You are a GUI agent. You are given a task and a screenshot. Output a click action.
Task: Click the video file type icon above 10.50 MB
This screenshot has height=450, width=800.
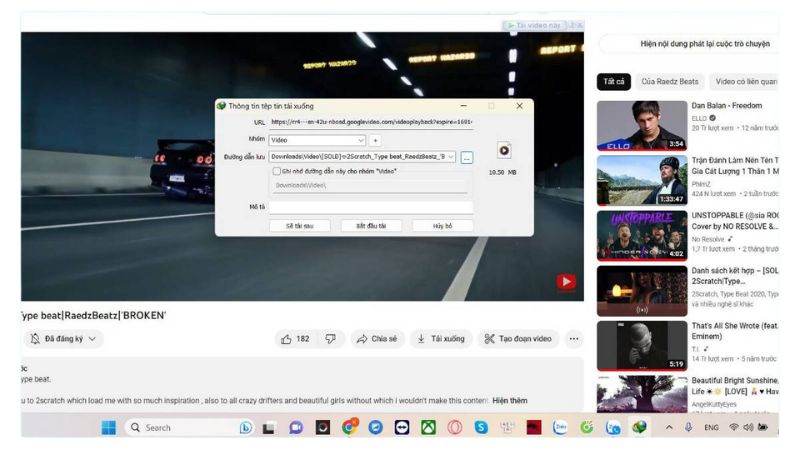504,151
